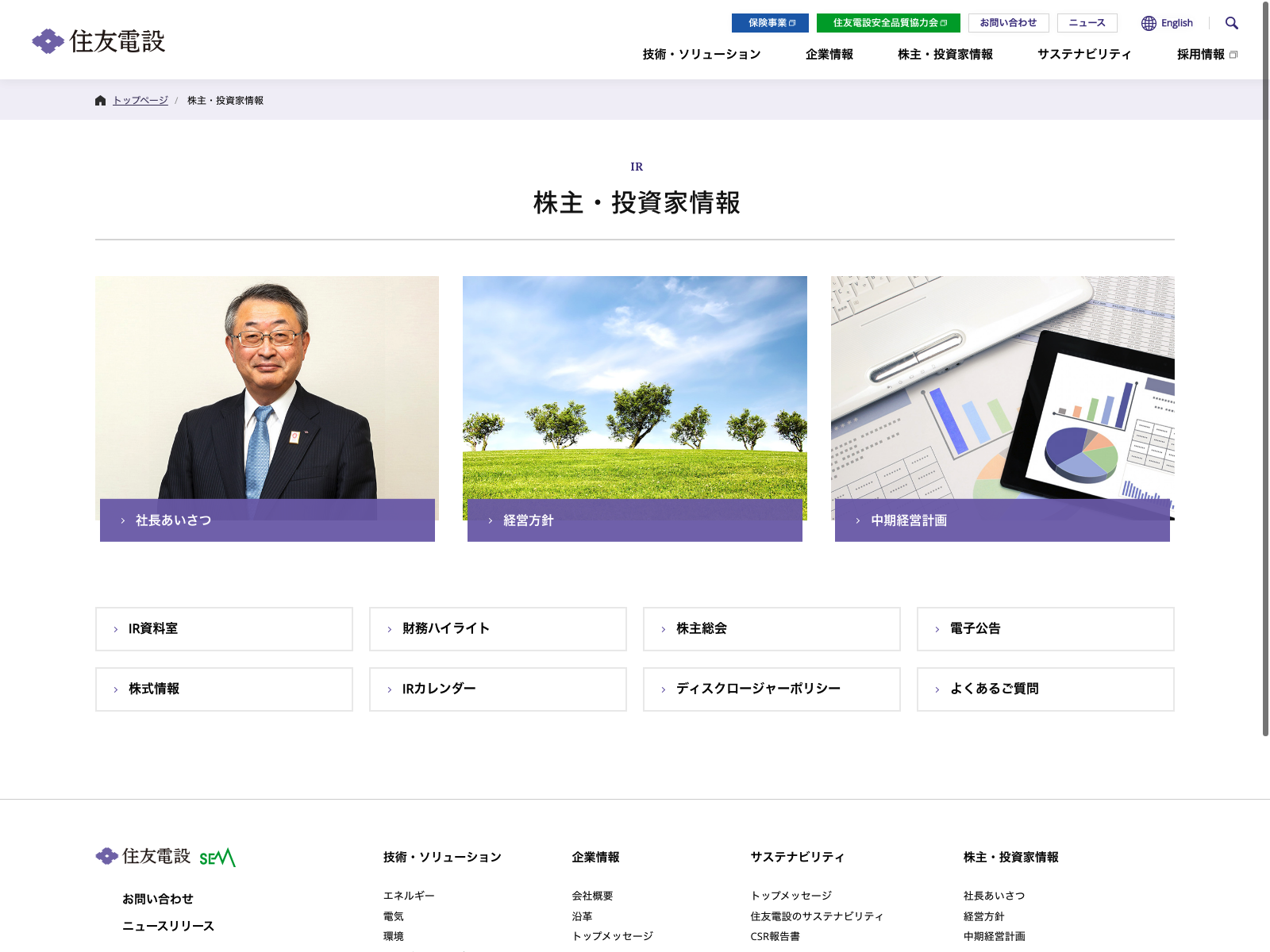Open 住友電設安全品質協力会 green button
This screenshot has height=952, width=1270.
click(x=888, y=23)
